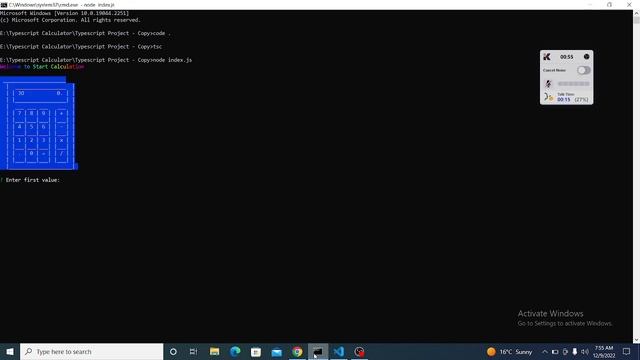Click the vertical scrollbar's down arrow
Viewport: 640px width, 360px height.
(636, 340)
